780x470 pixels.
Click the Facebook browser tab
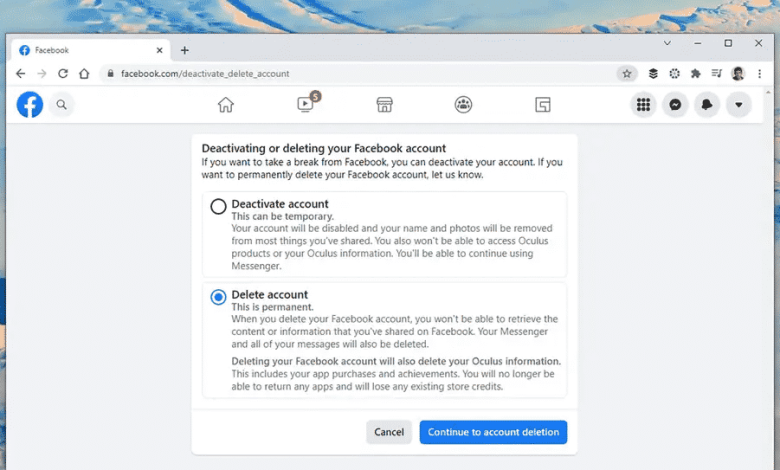tap(90, 50)
